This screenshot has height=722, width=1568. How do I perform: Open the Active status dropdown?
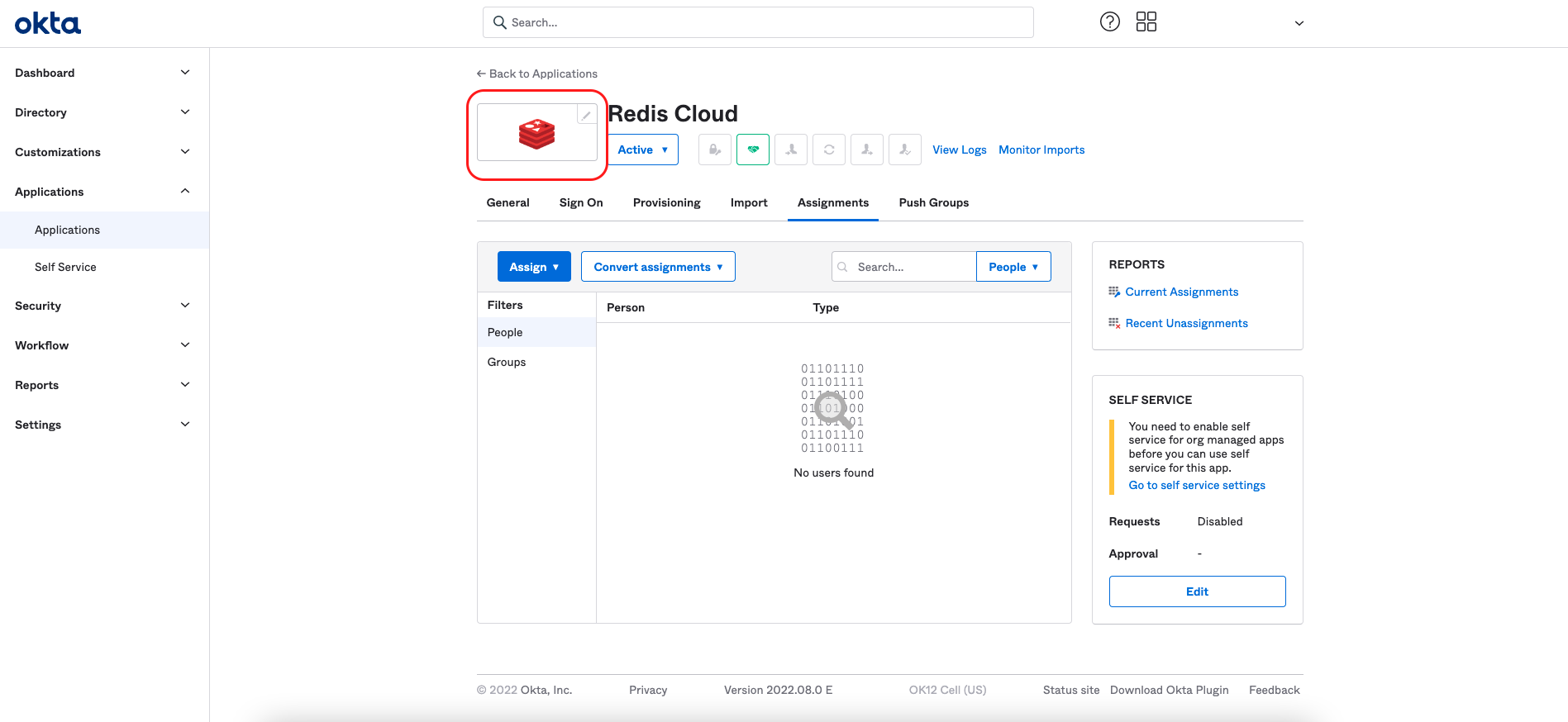[x=642, y=150]
